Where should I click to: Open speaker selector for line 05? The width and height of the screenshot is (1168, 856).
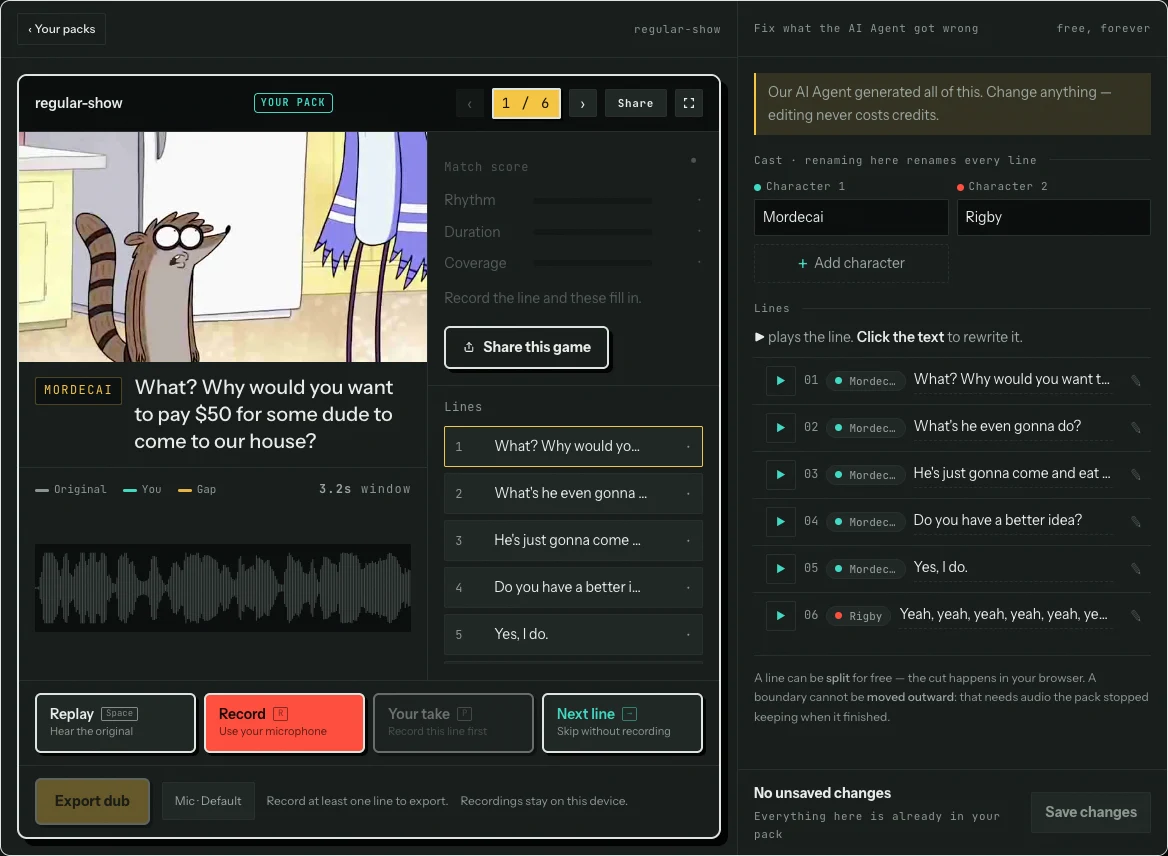tap(866, 568)
